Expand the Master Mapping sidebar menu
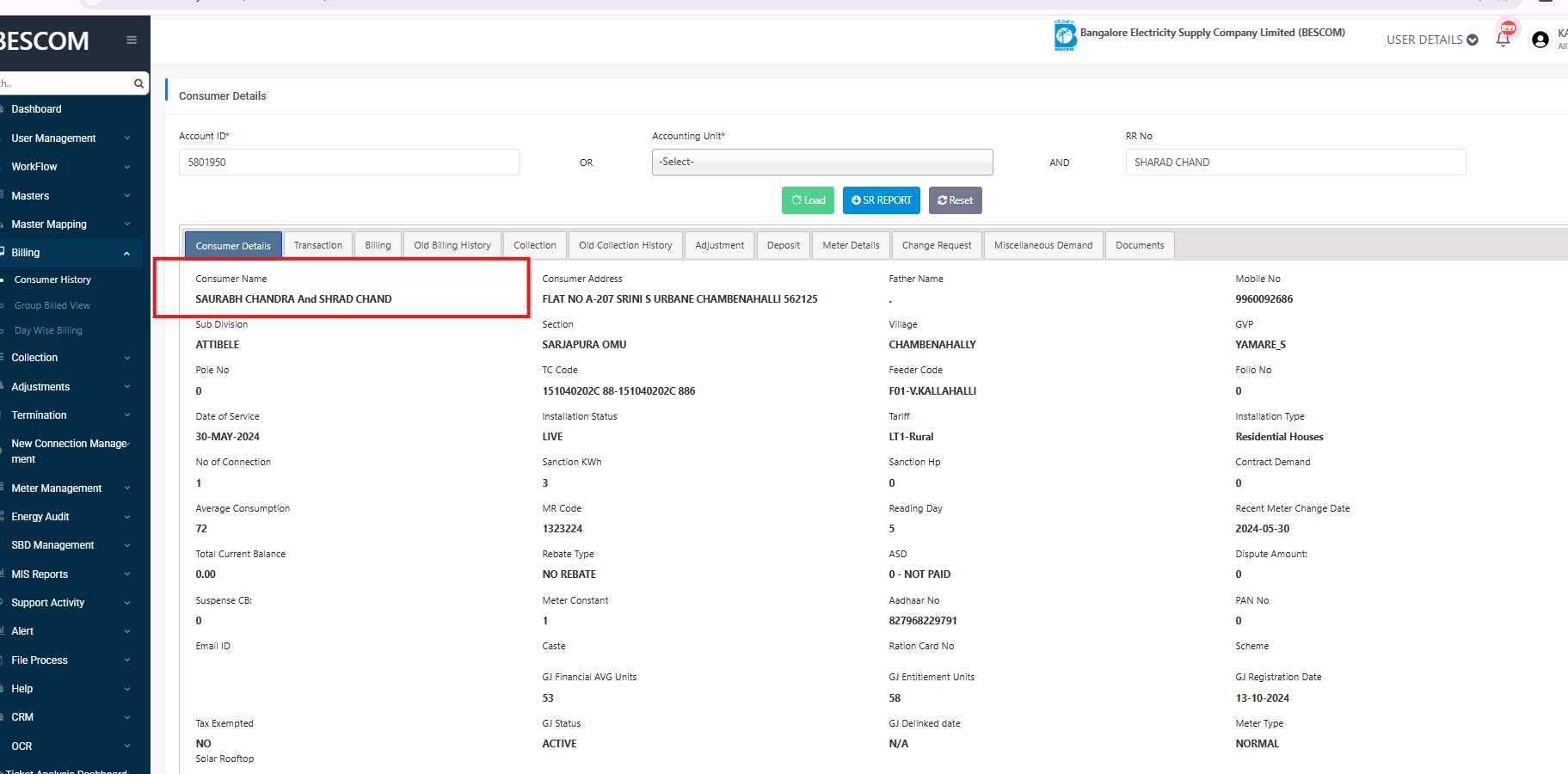This screenshot has height=774, width=1568. pos(71,224)
